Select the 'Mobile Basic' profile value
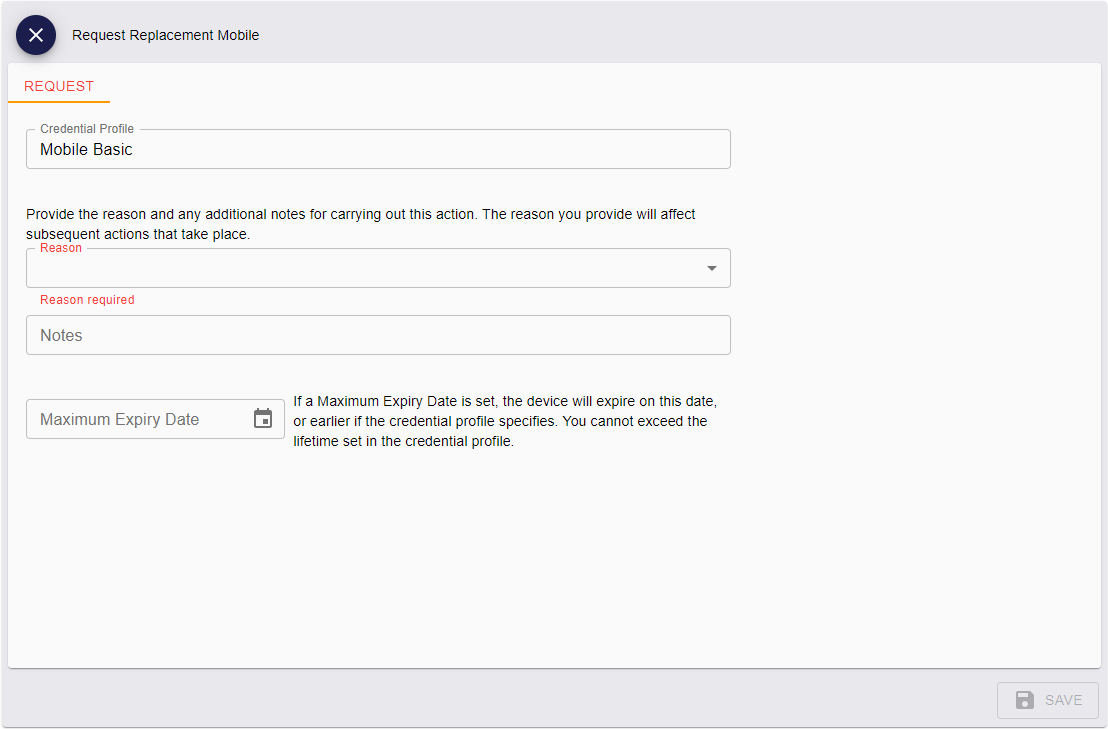The width and height of the screenshot is (1108, 729). 86,150
